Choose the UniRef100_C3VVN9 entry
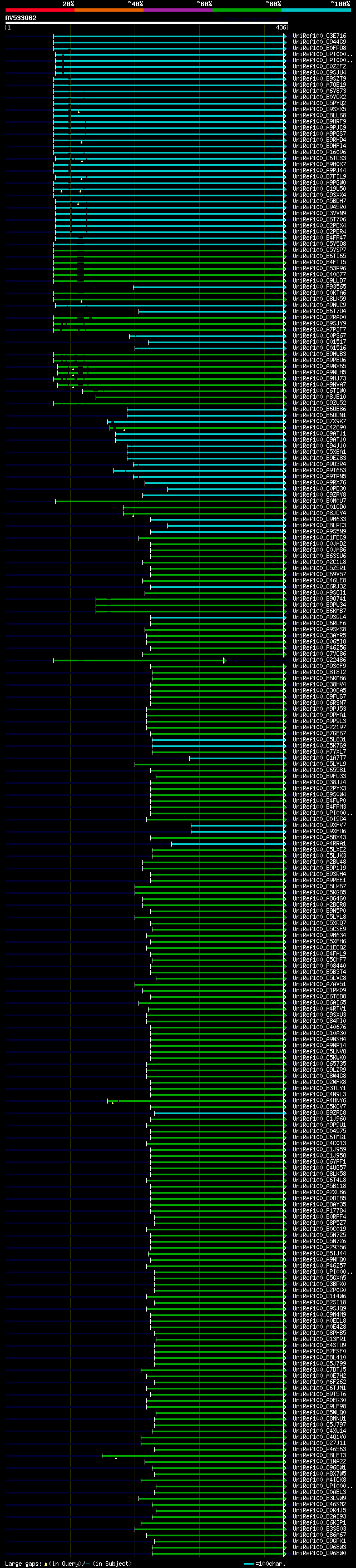356x1568 pixels. pos(319,214)
